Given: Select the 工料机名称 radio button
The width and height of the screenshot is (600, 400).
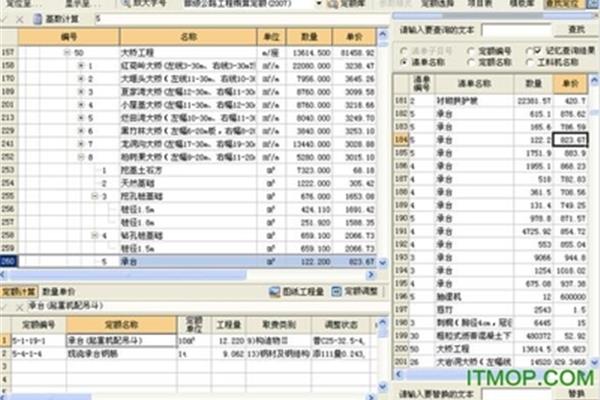Looking at the screenshot, I should [x=530, y=62].
